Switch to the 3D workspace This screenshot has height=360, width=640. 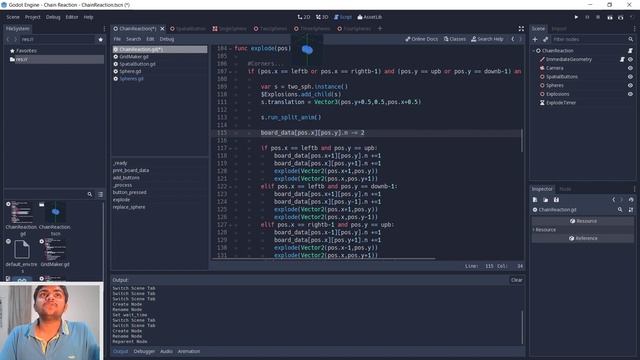point(322,17)
